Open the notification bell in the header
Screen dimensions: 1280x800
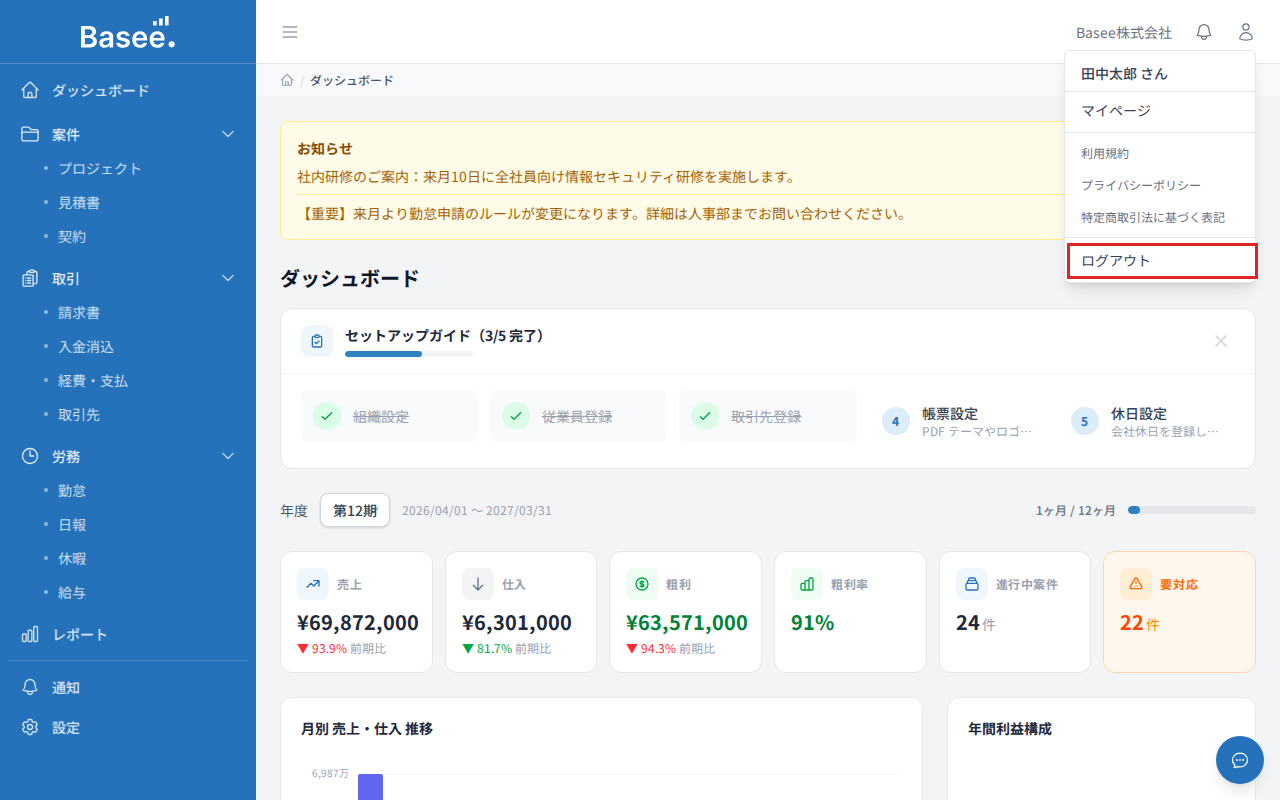[1204, 32]
